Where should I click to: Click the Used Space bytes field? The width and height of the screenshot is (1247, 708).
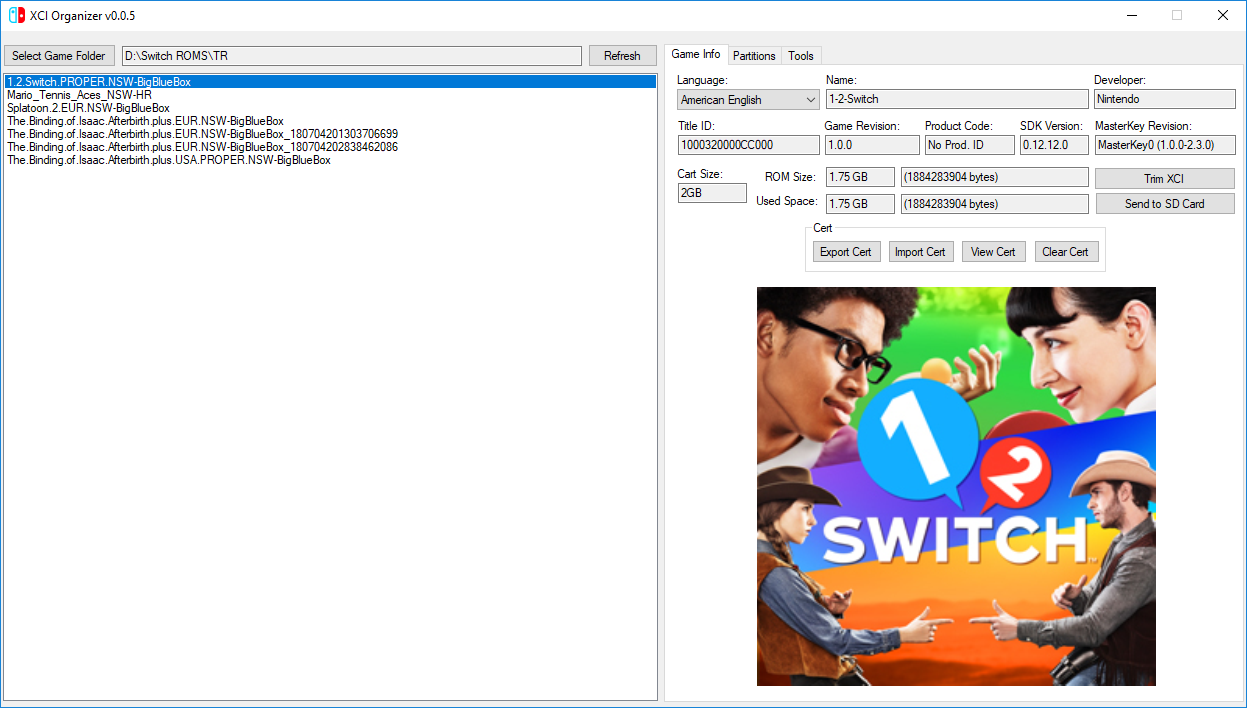click(x=995, y=204)
